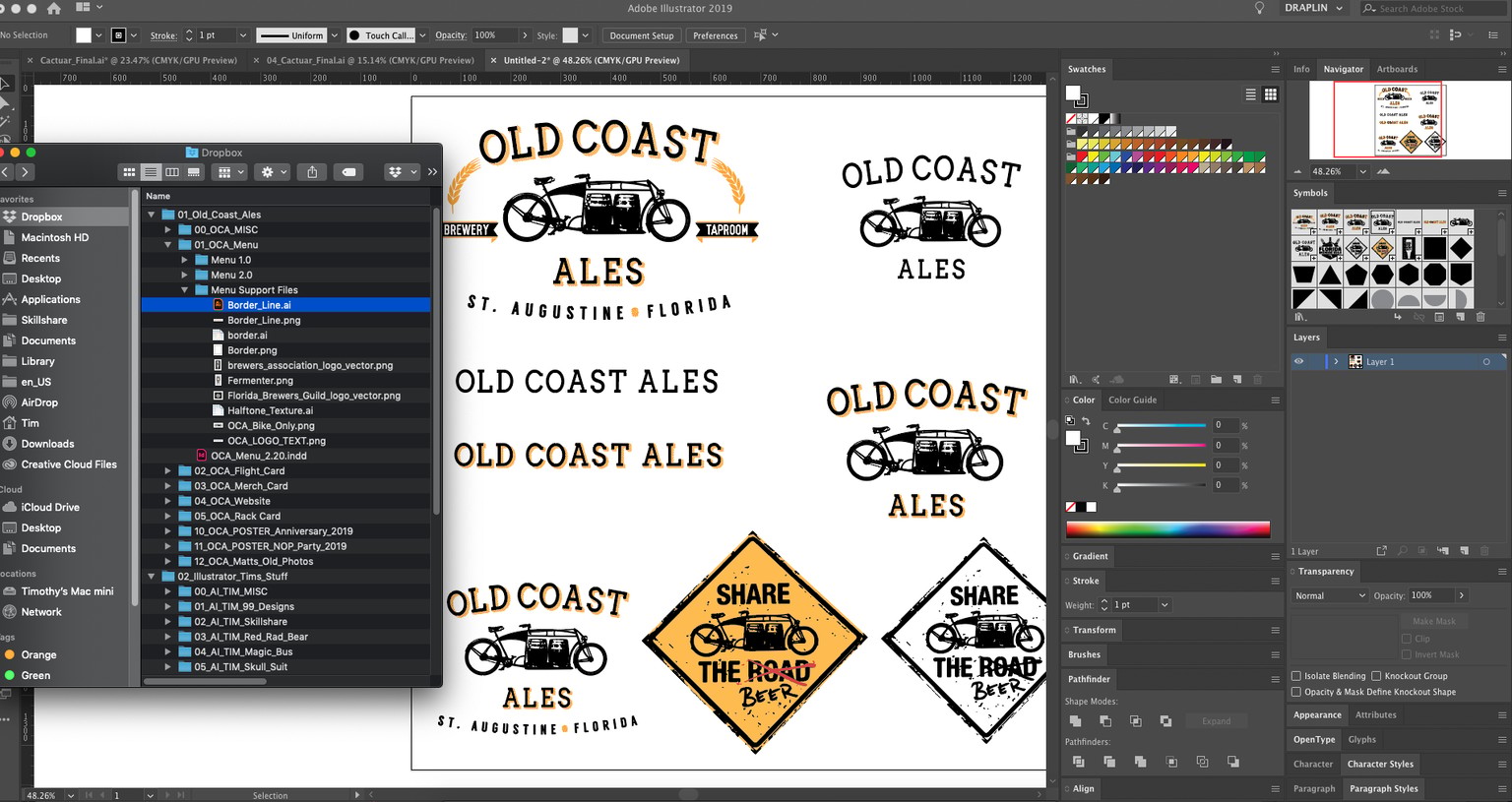Collapse the 02_Illustrator_Tims_Stuff folder

tap(151, 577)
